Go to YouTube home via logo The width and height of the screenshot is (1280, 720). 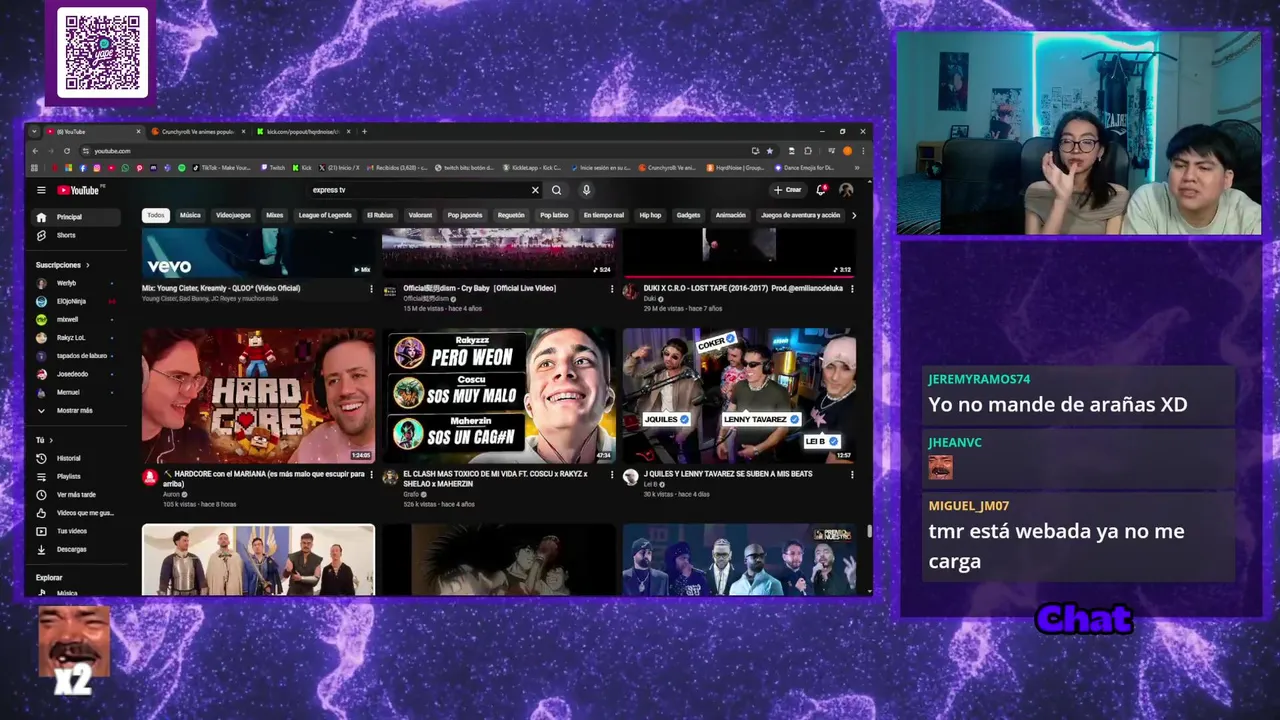pos(78,190)
